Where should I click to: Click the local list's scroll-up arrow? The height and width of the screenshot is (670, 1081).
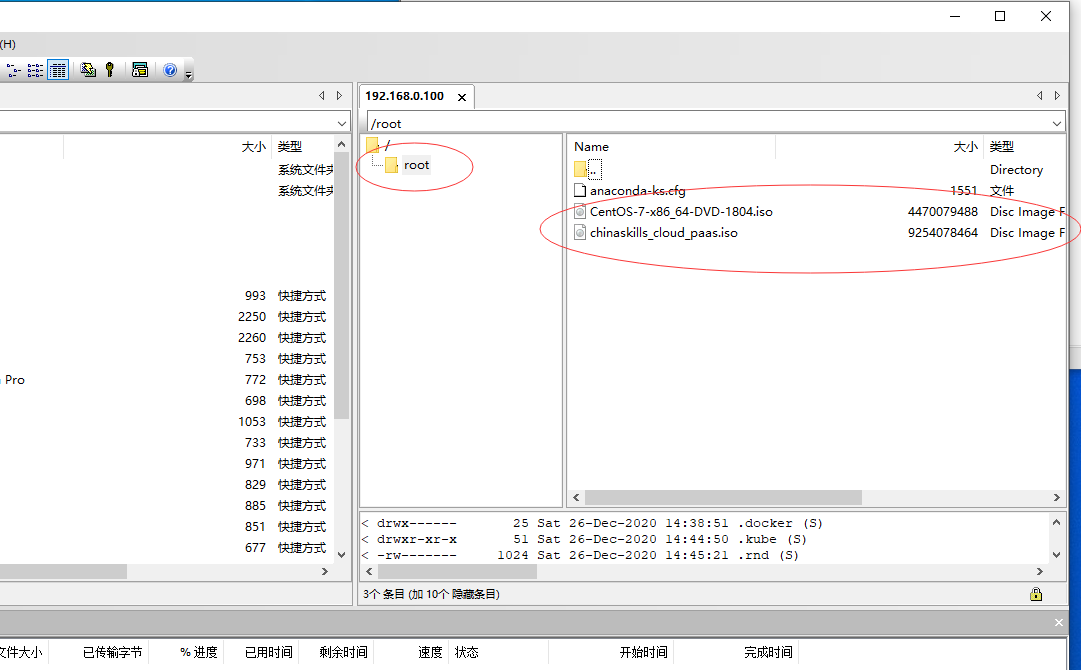tap(341, 144)
